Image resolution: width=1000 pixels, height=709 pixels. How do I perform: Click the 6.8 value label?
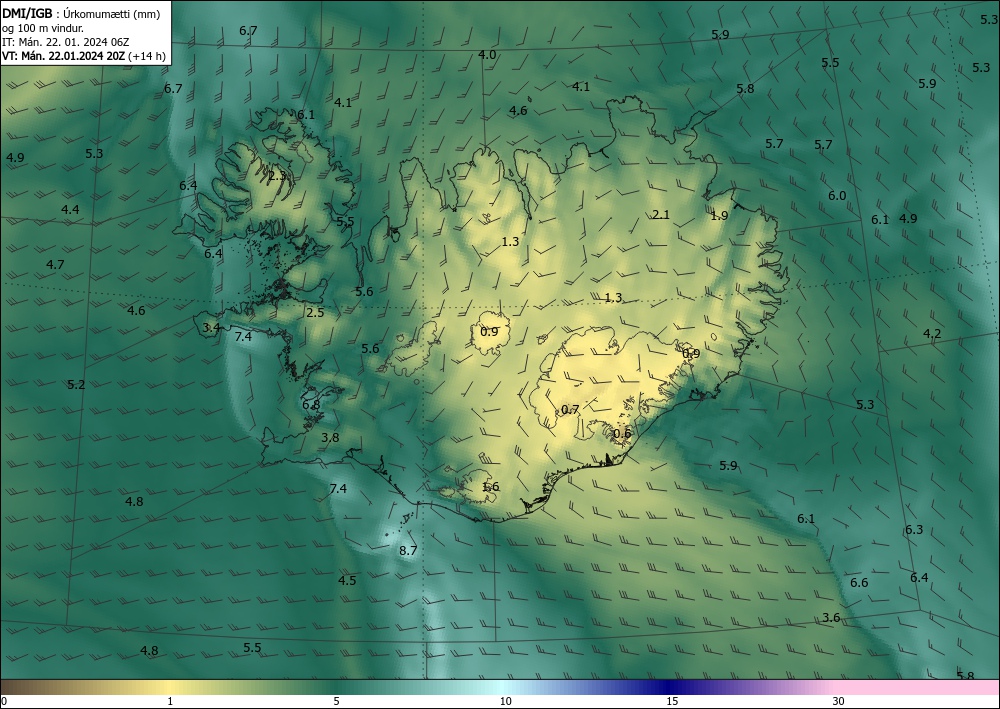(311, 405)
